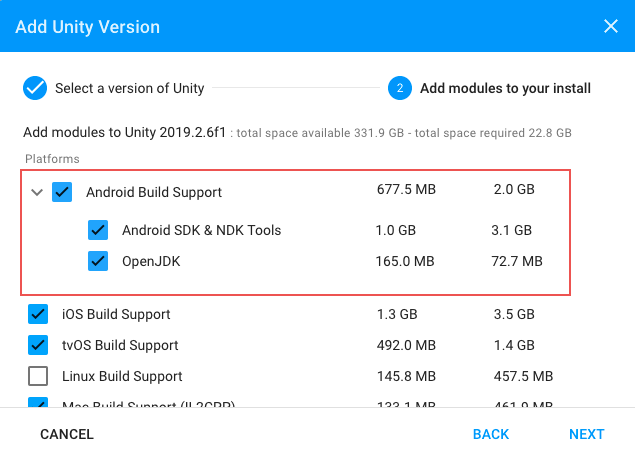Click the step 2 circle icon

coord(399,88)
